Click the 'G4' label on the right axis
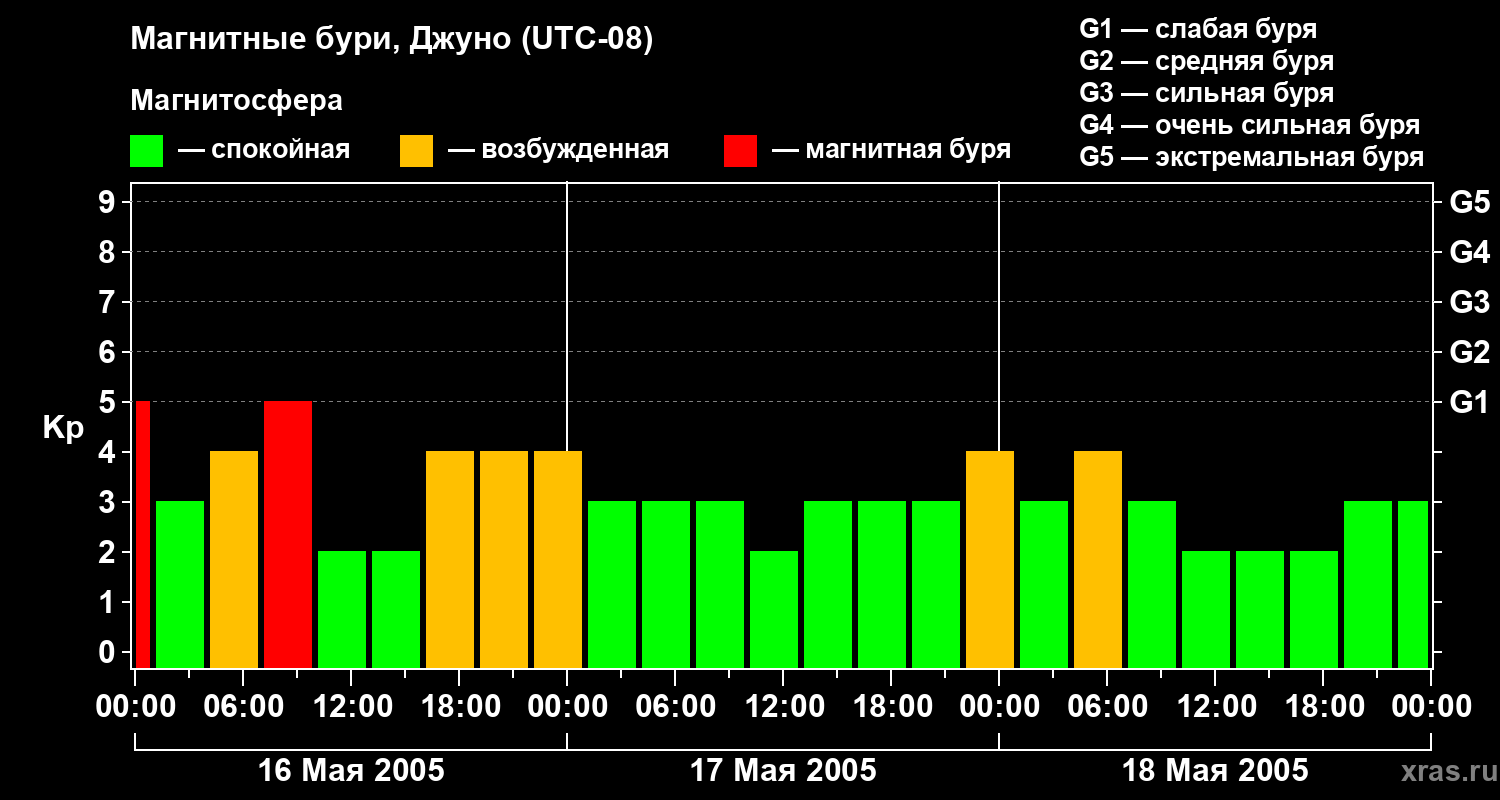 click(1469, 252)
